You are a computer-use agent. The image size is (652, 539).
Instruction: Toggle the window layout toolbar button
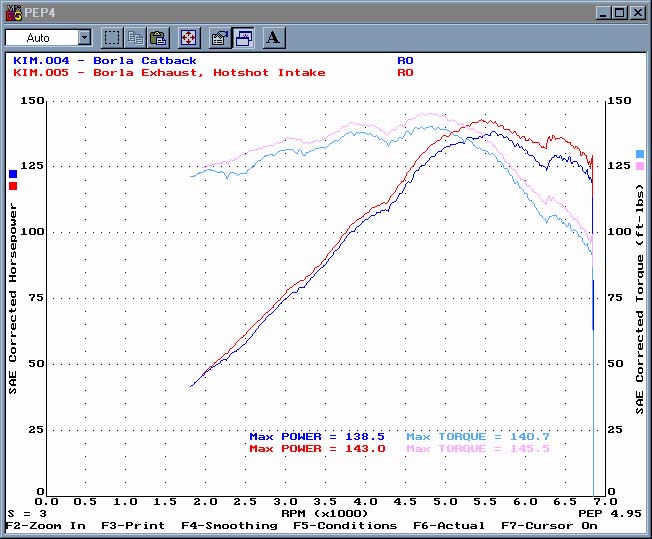243,38
